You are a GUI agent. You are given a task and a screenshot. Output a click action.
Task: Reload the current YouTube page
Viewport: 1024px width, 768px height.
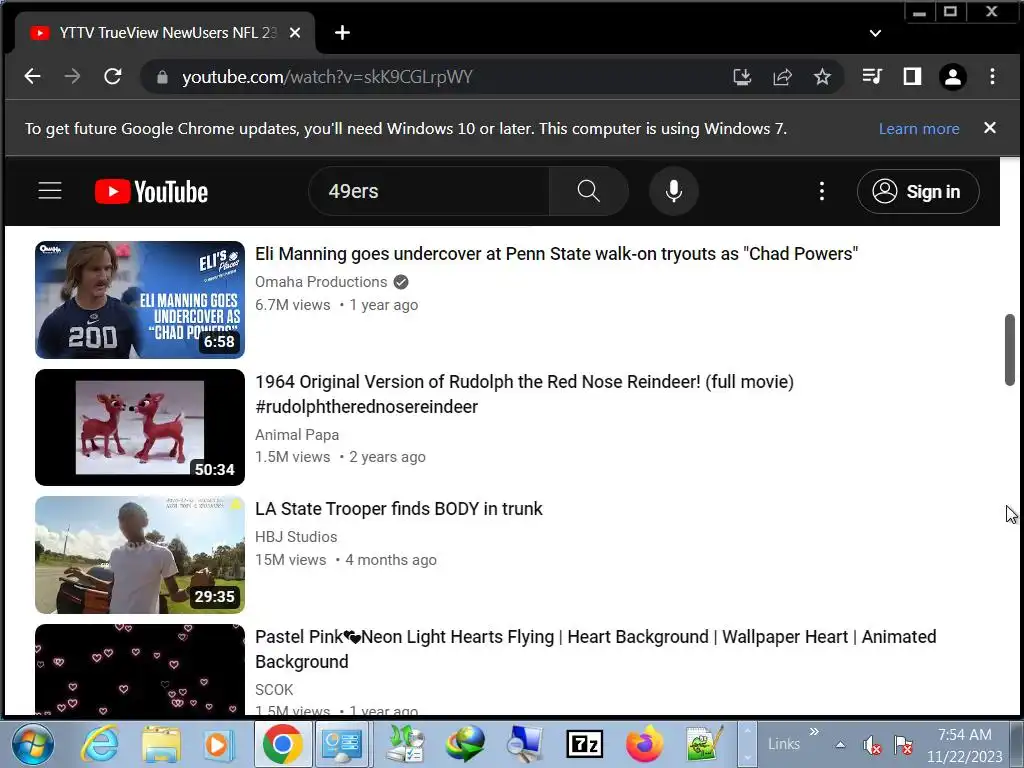pos(113,76)
